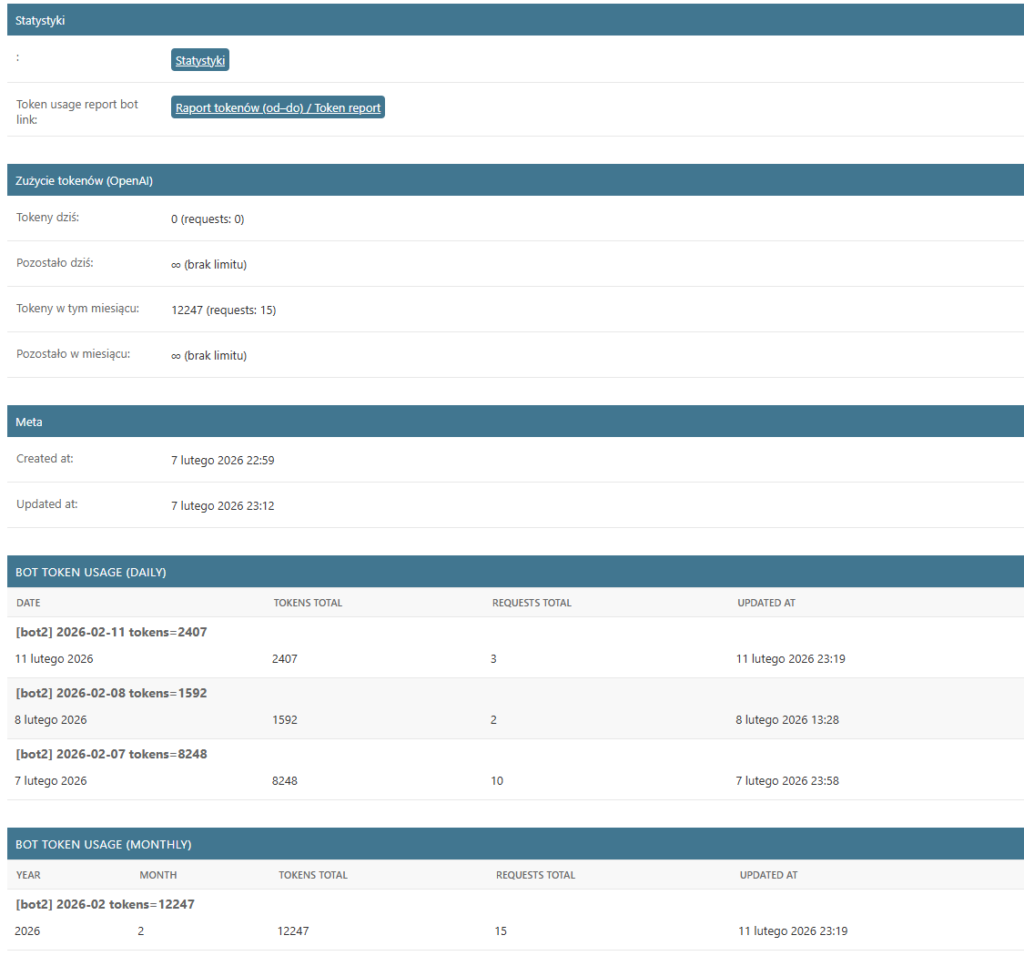Select the [bot2] 2026-02 tokens=12247 monthly row title
This screenshot has width=1024, height=966.
105,904
